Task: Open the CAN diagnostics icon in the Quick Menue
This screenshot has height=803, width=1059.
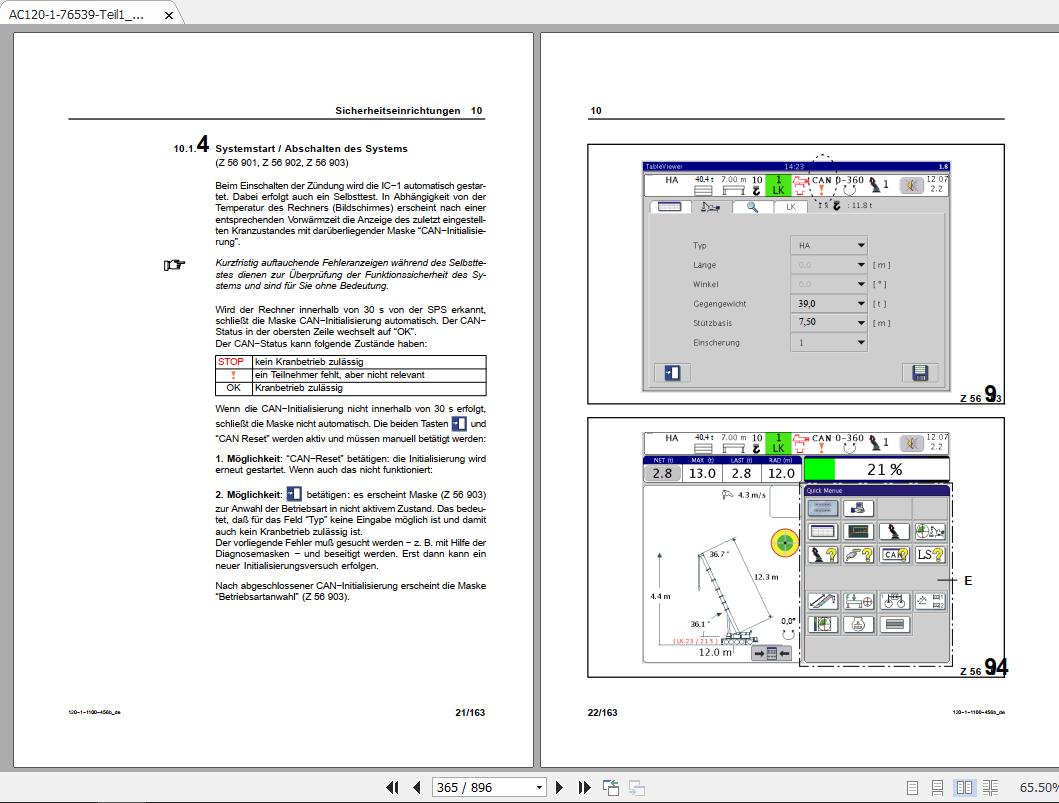Action: 894,555
